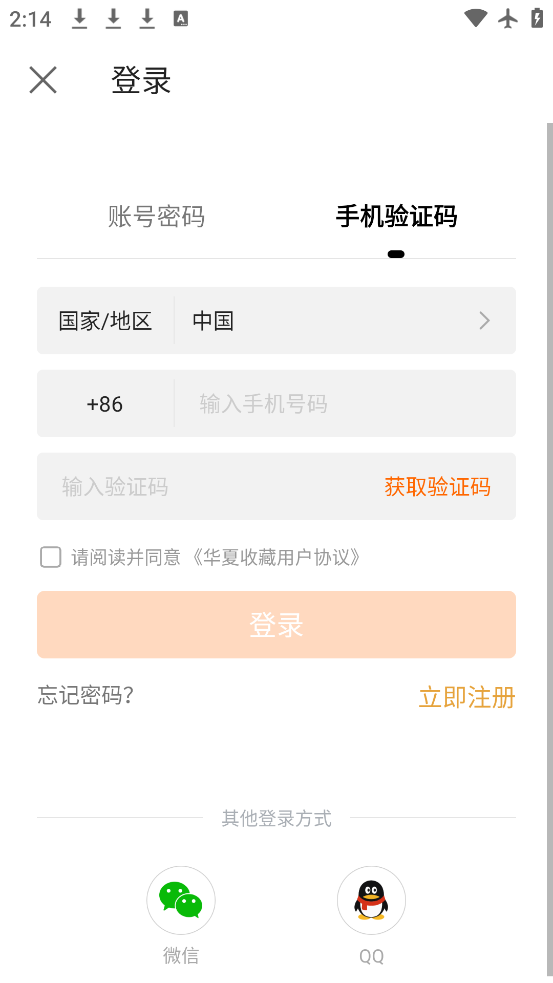553x983 pixels.
Task: Select the 手机验证码 tab
Action: 396,216
